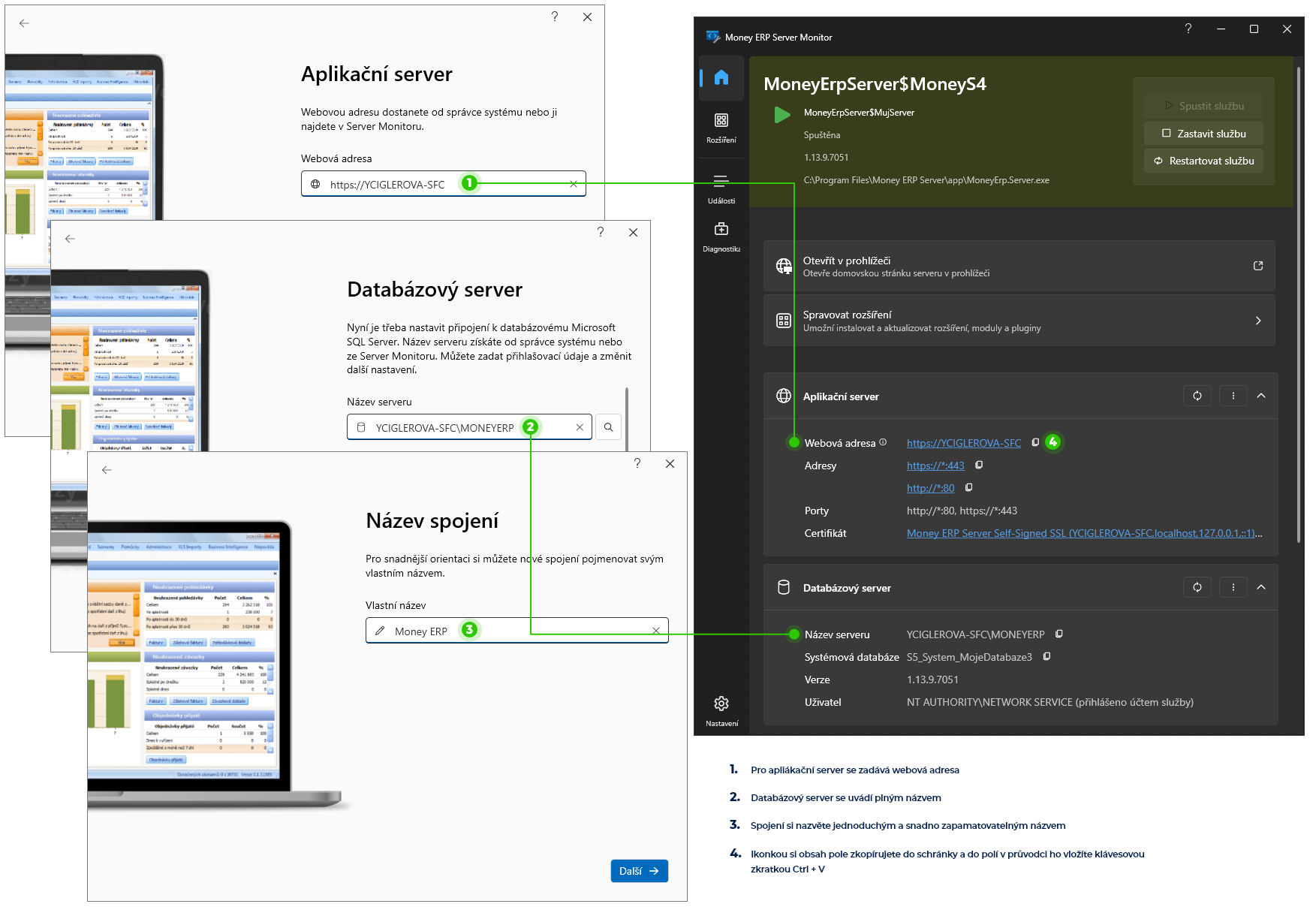Open Nastavení gear in the sidebar
The width and height of the screenshot is (1316, 907).
(x=721, y=710)
